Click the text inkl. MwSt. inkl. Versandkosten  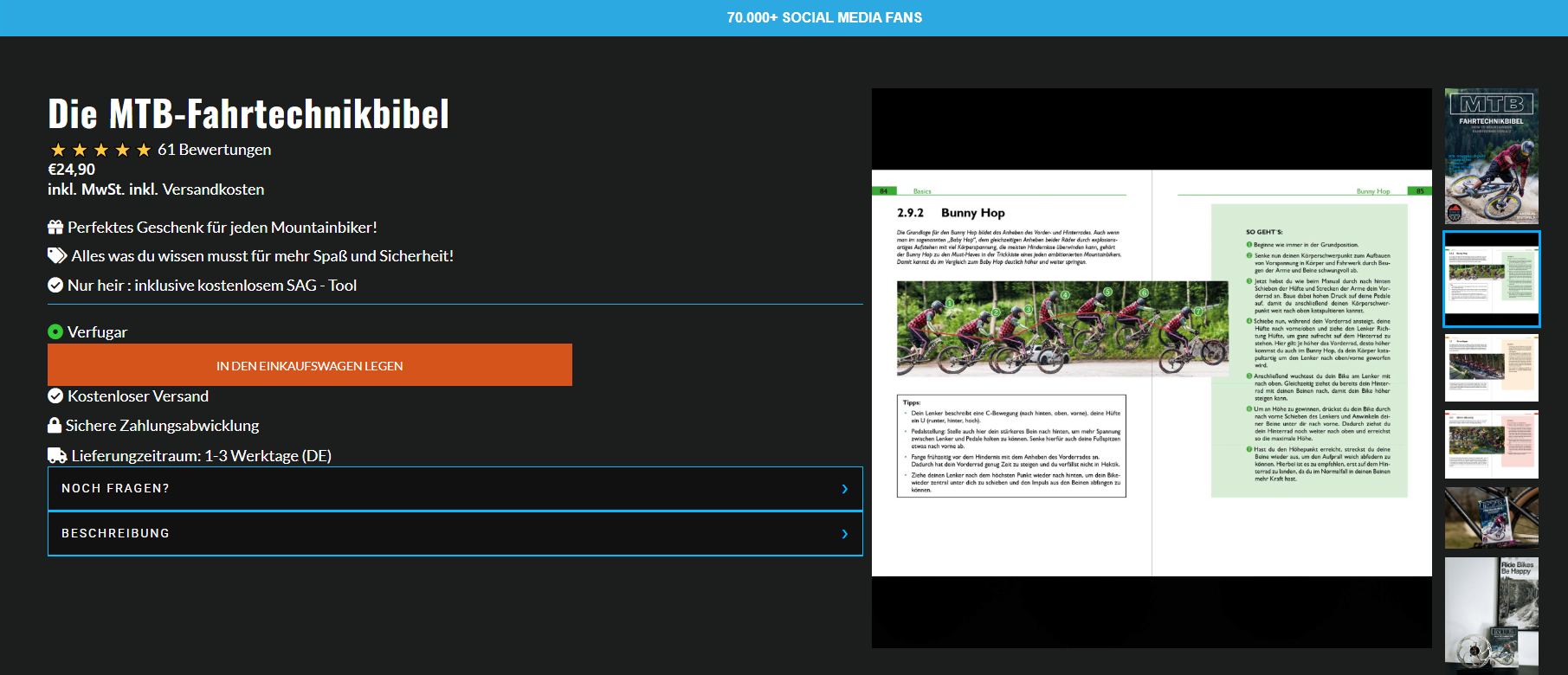(x=156, y=190)
